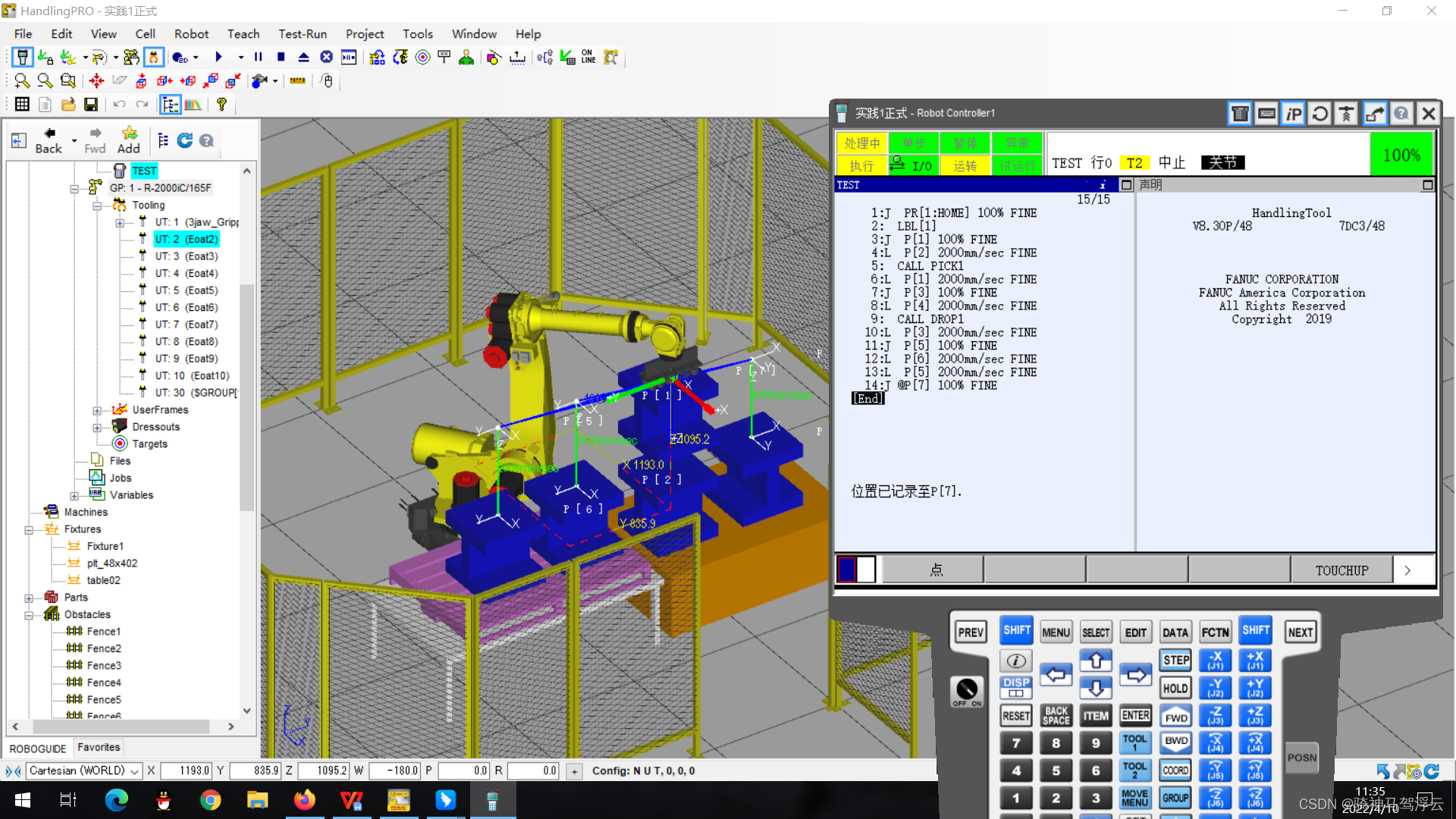Center the view with red arrows icon
This screenshot has height=819, width=1456.
click(96, 80)
